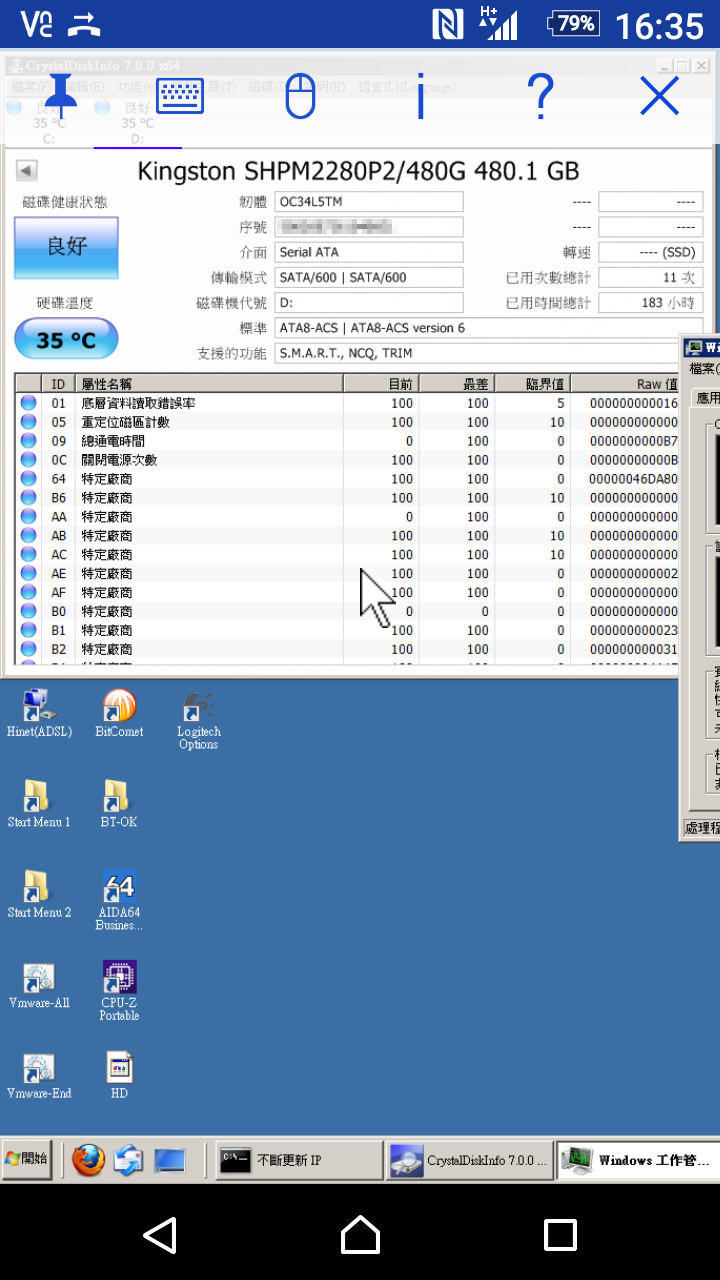Click the 183 小時 power-on hours value
Viewport: 720px width, 1280px height.
tap(650, 302)
